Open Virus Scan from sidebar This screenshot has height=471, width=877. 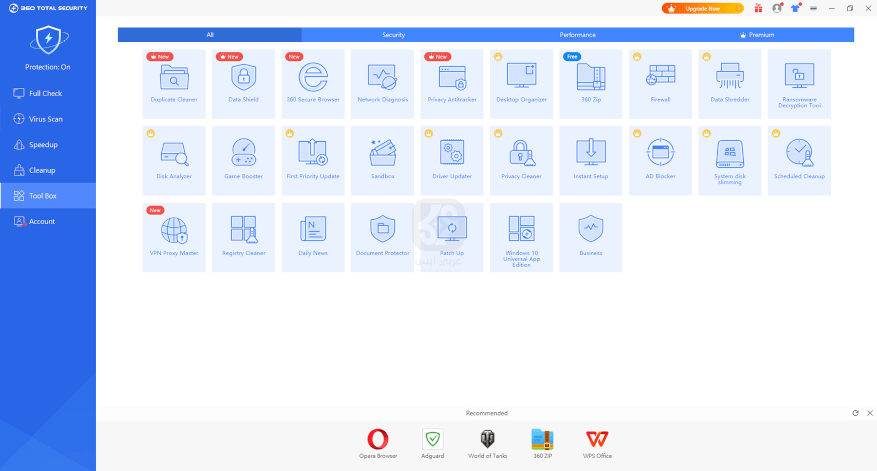[48, 119]
